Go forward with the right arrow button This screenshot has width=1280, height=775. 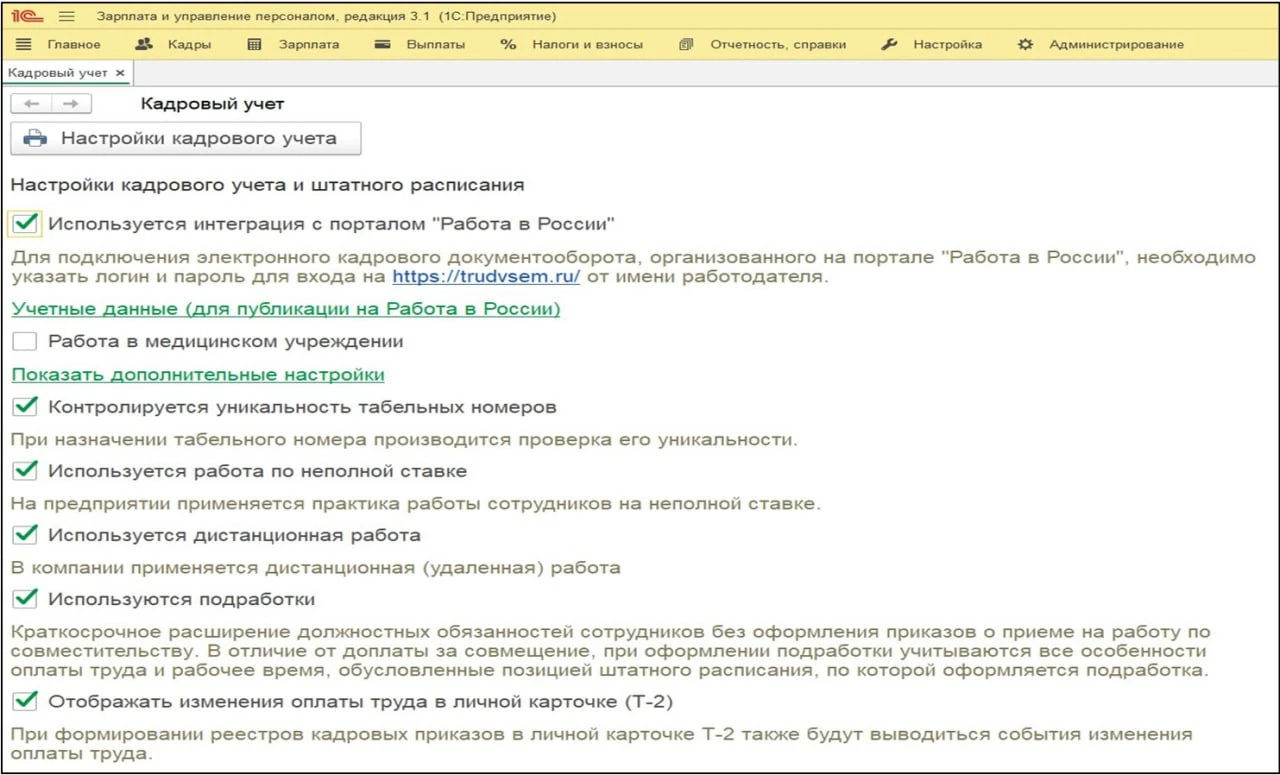pyautogui.click(x=71, y=104)
